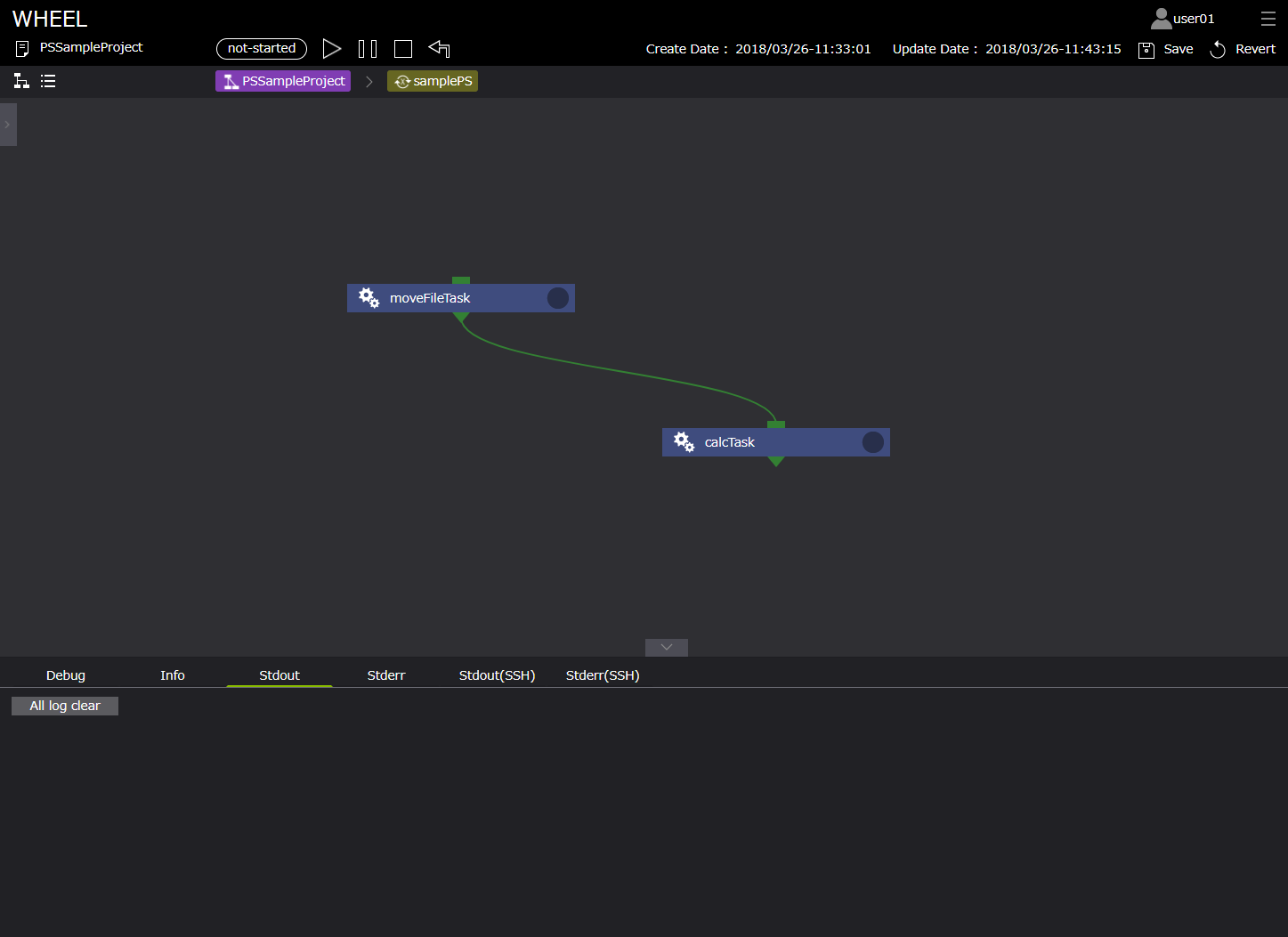Click the user01 account icon

pyautogui.click(x=1161, y=19)
